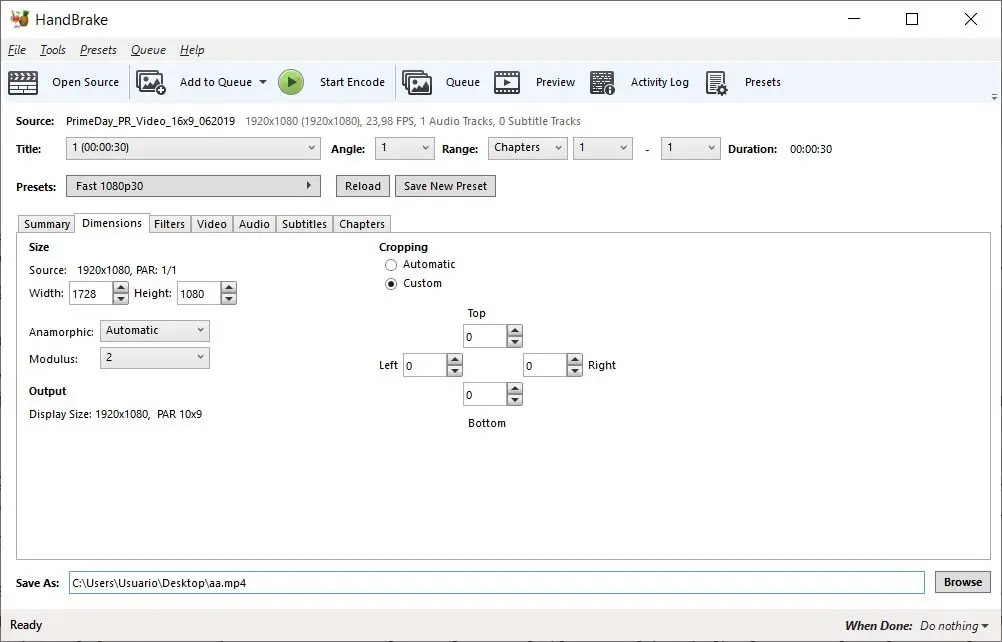Select the Custom cropping radio button
This screenshot has height=642, width=1002.
pos(390,284)
